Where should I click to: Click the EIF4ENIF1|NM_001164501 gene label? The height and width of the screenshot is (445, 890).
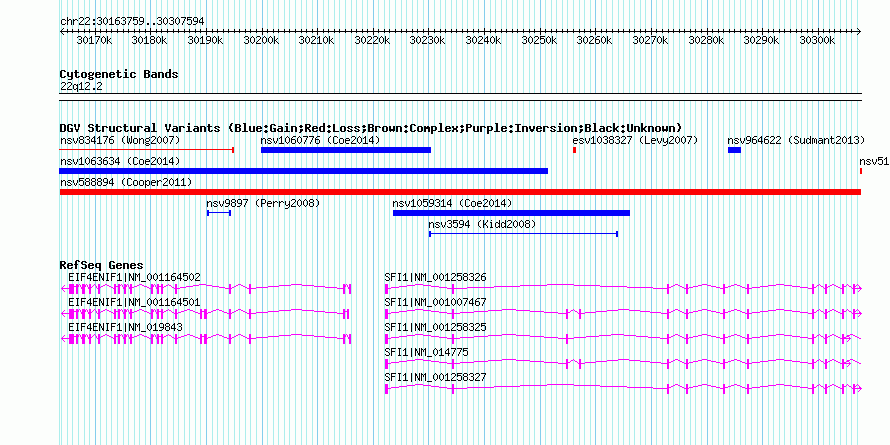pyautogui.click(x=134, y=302)
